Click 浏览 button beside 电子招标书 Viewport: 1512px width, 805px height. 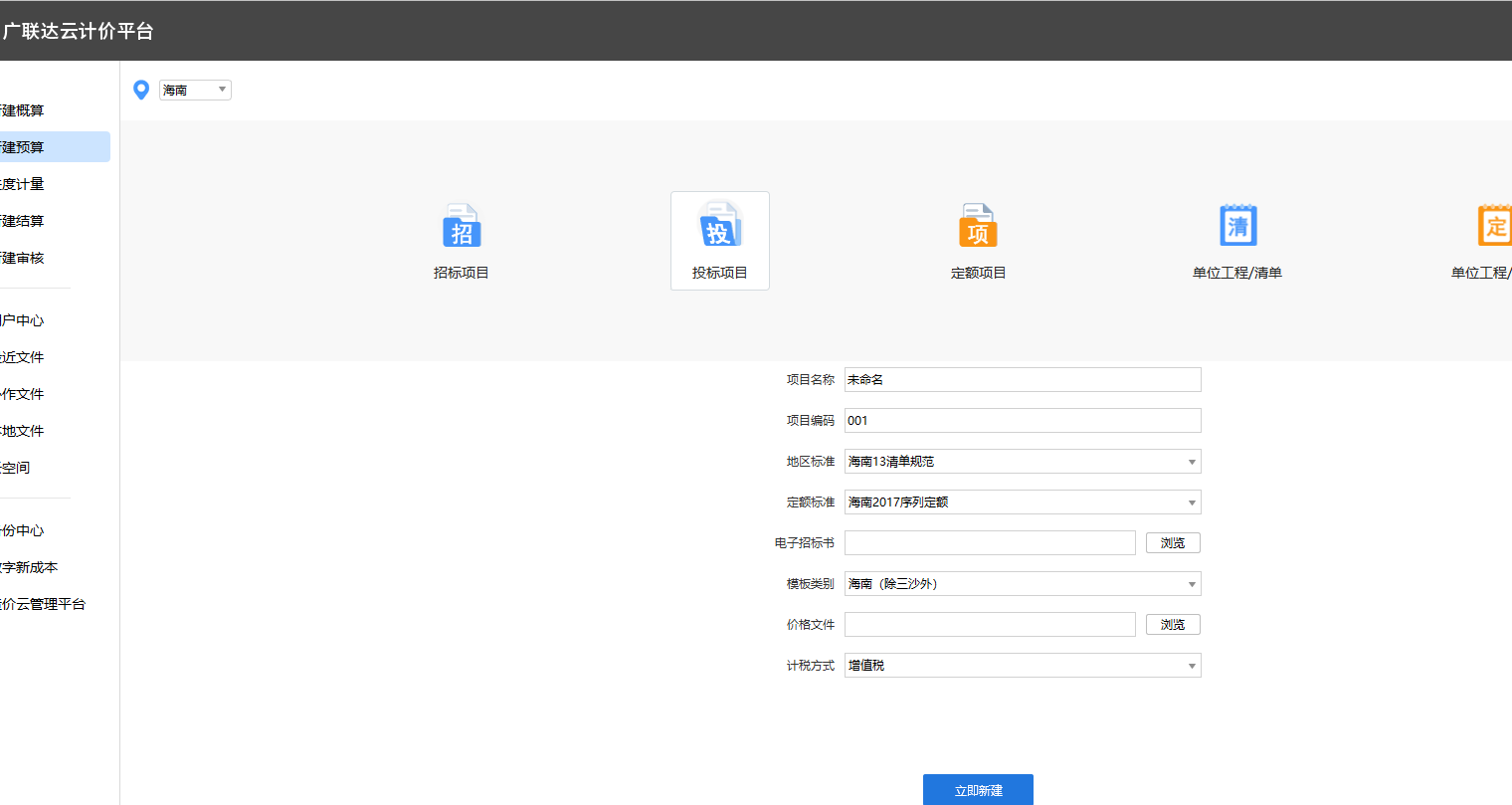tap(1174, 543)
